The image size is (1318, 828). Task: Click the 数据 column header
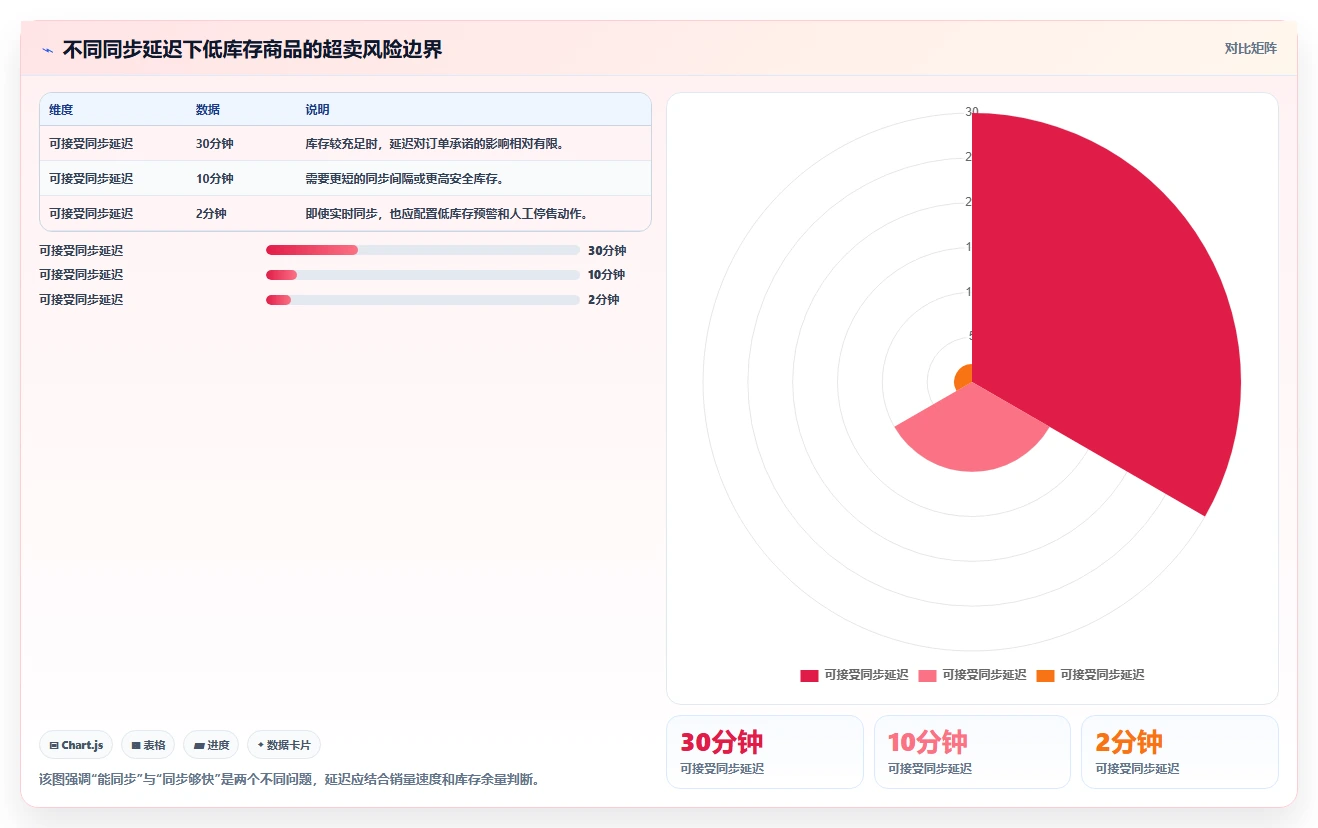click(208, 110)
